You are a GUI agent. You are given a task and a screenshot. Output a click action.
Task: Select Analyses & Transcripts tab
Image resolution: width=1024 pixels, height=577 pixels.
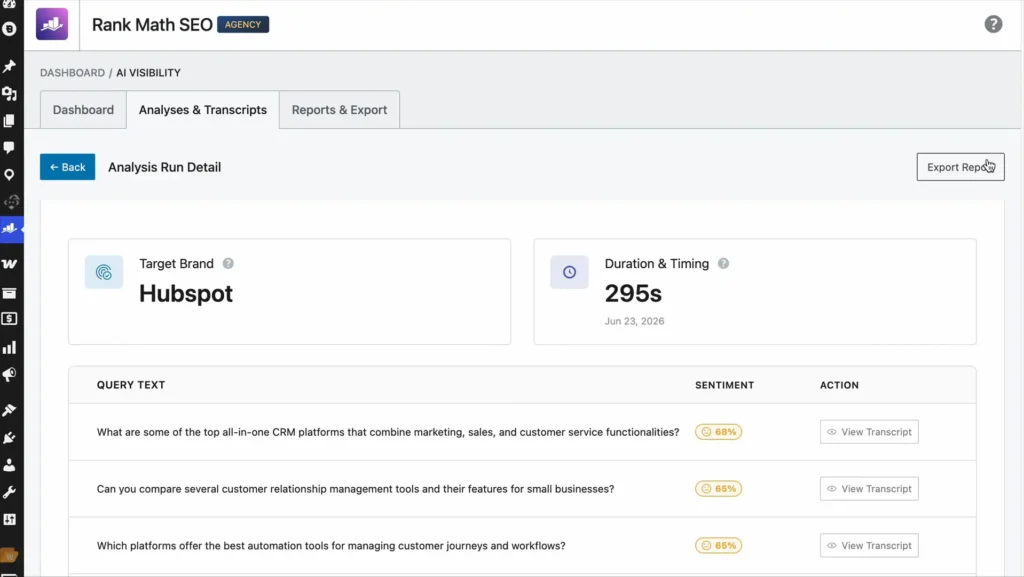pyautogui.click(x=202, y=110)
